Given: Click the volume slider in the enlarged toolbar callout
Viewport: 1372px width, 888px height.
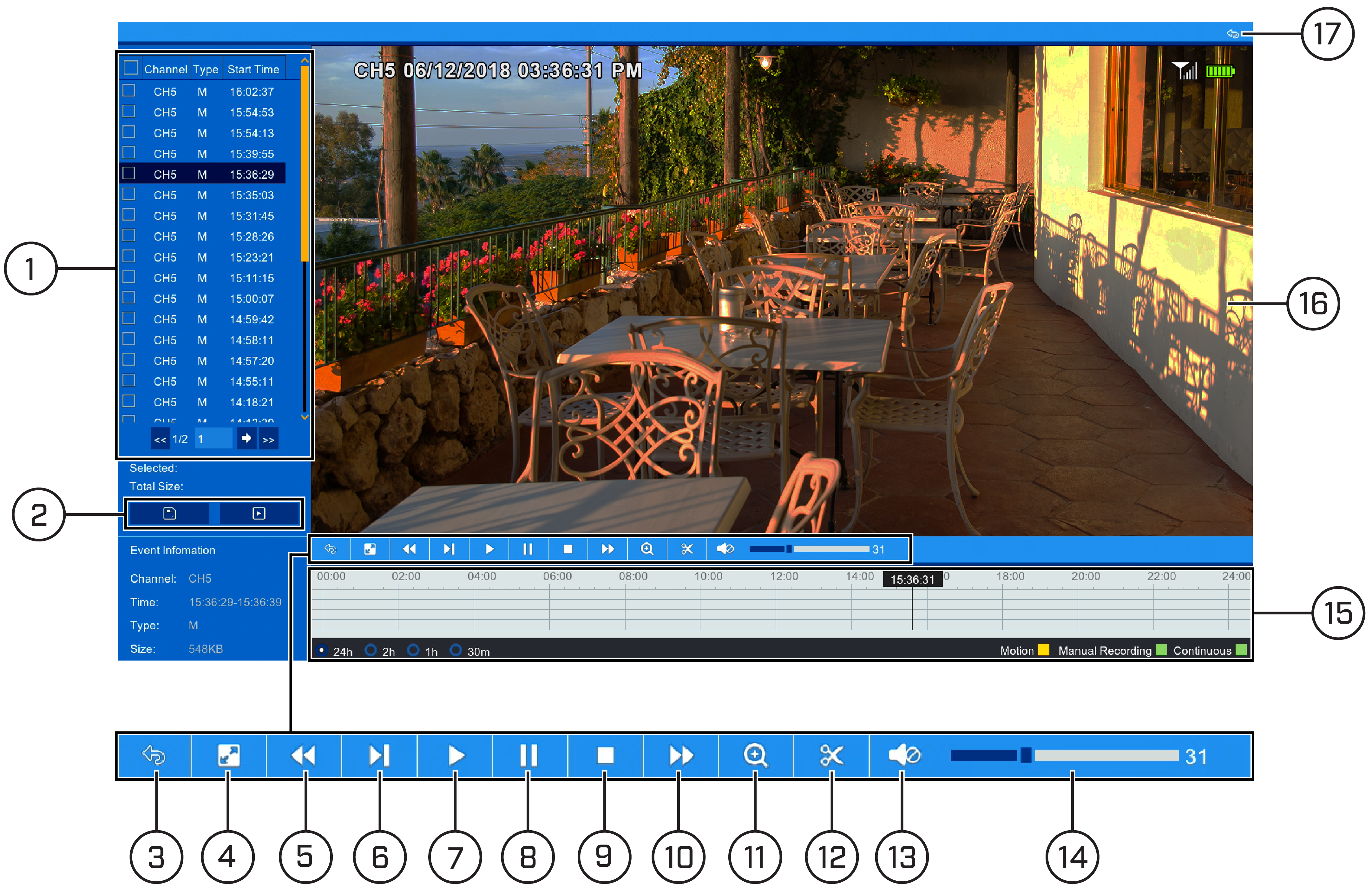Looking at the screenshot, I should pyautogui.click(x=1064, y=755).
